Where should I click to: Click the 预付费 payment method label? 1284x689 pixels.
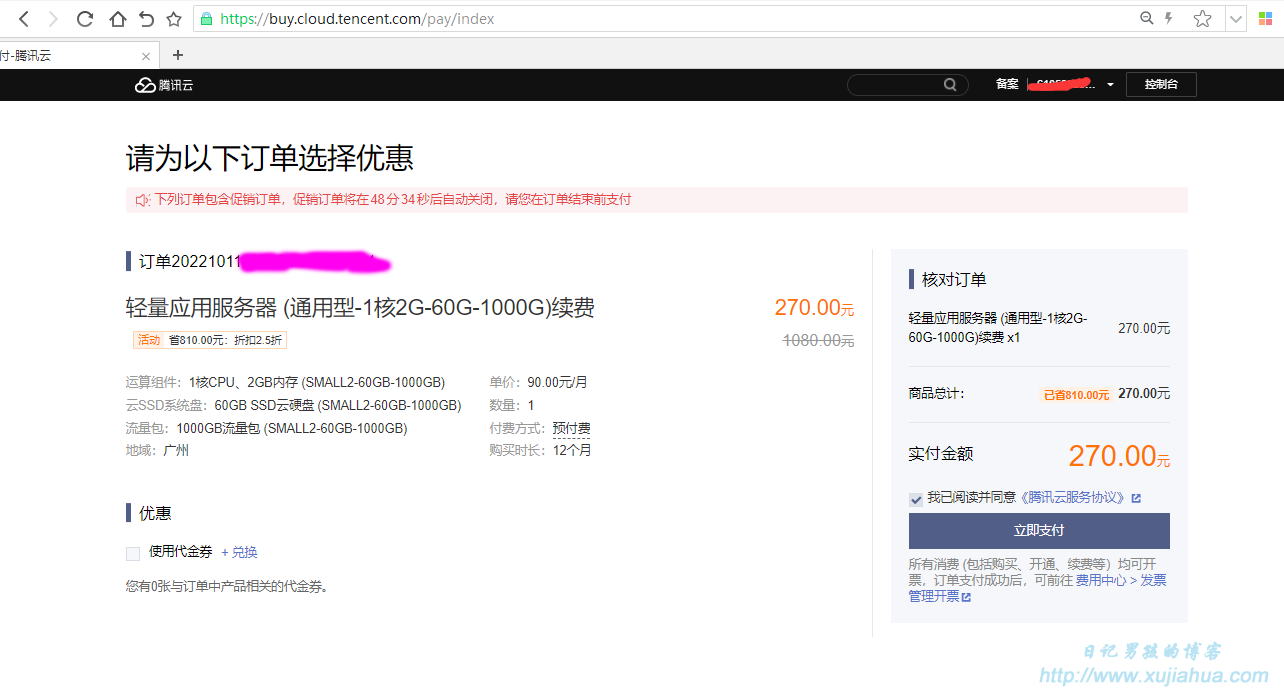tap(571, 428)
